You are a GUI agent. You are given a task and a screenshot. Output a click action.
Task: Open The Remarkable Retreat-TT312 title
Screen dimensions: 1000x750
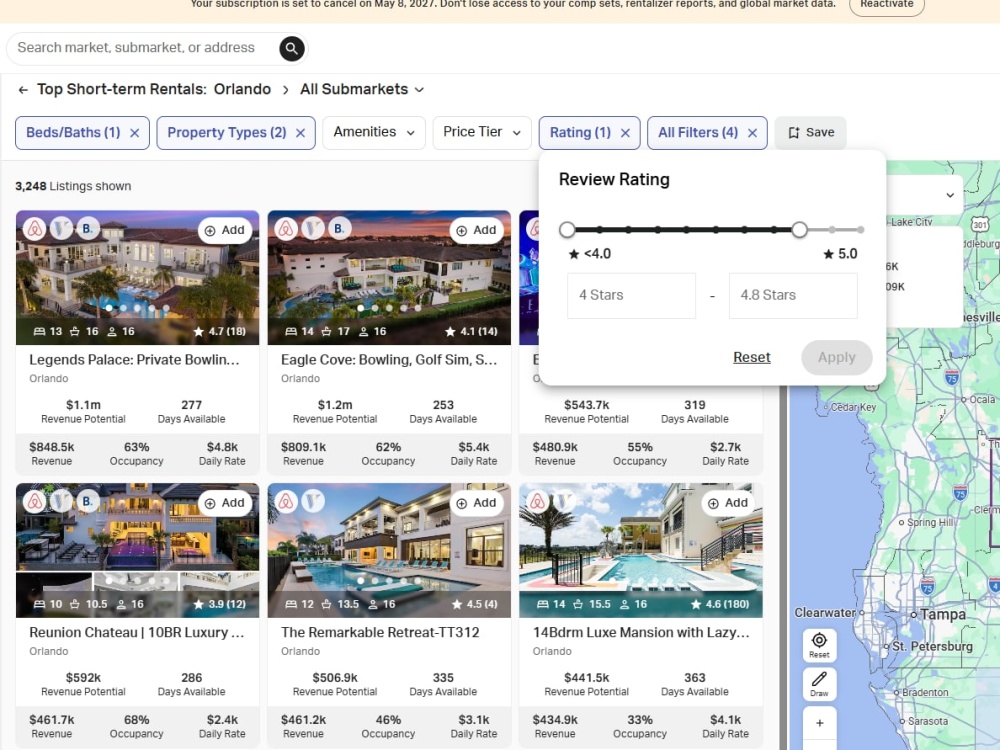[x=380, y=633]
